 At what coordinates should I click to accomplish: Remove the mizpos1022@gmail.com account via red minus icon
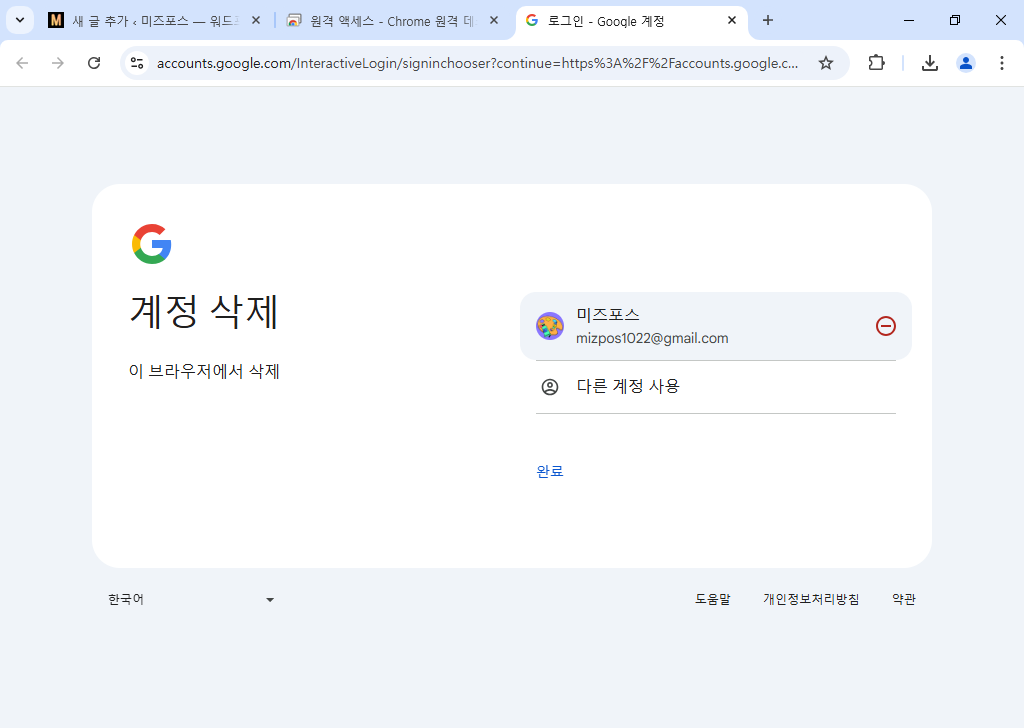point(886,326)
